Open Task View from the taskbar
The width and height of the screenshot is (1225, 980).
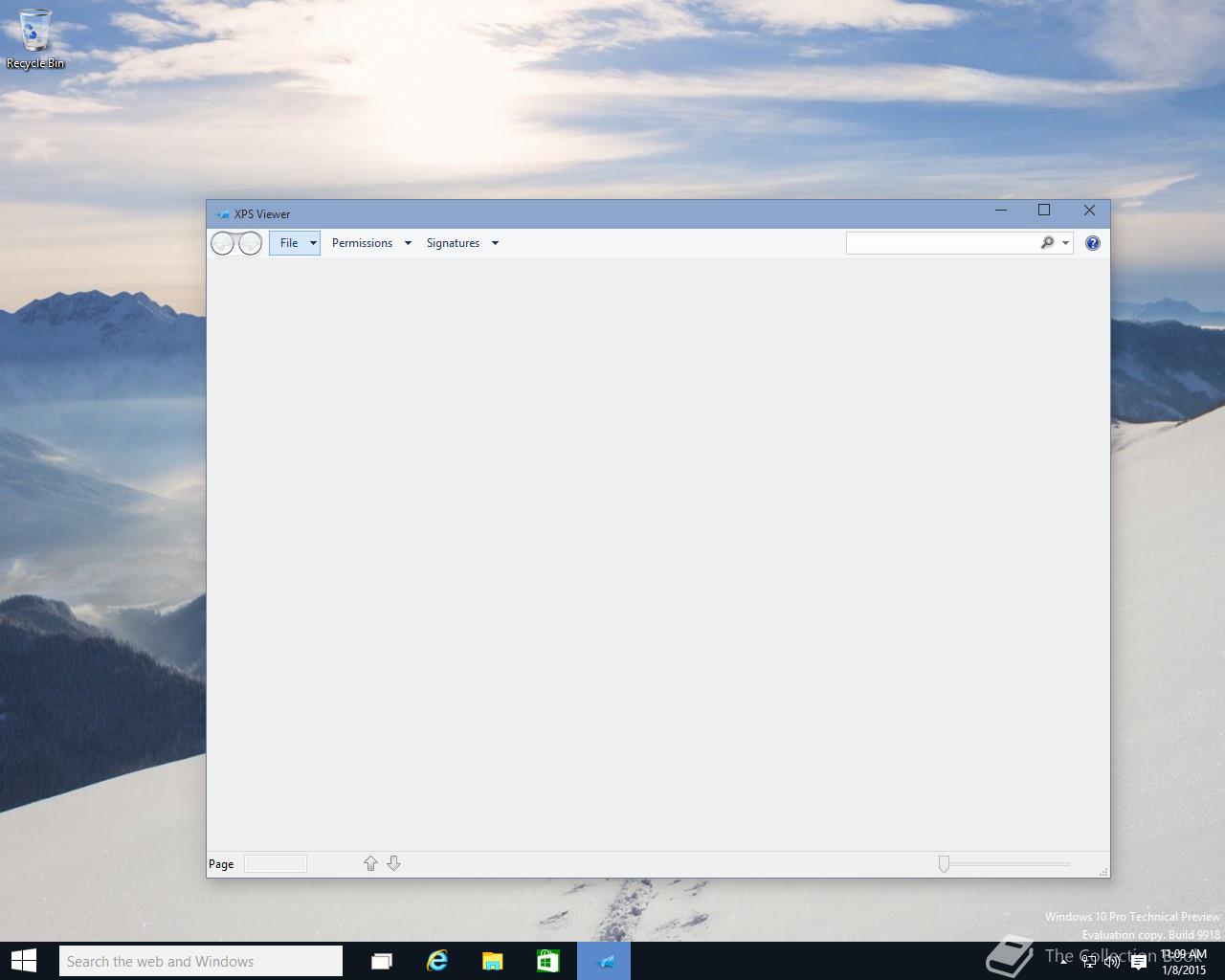382,961
